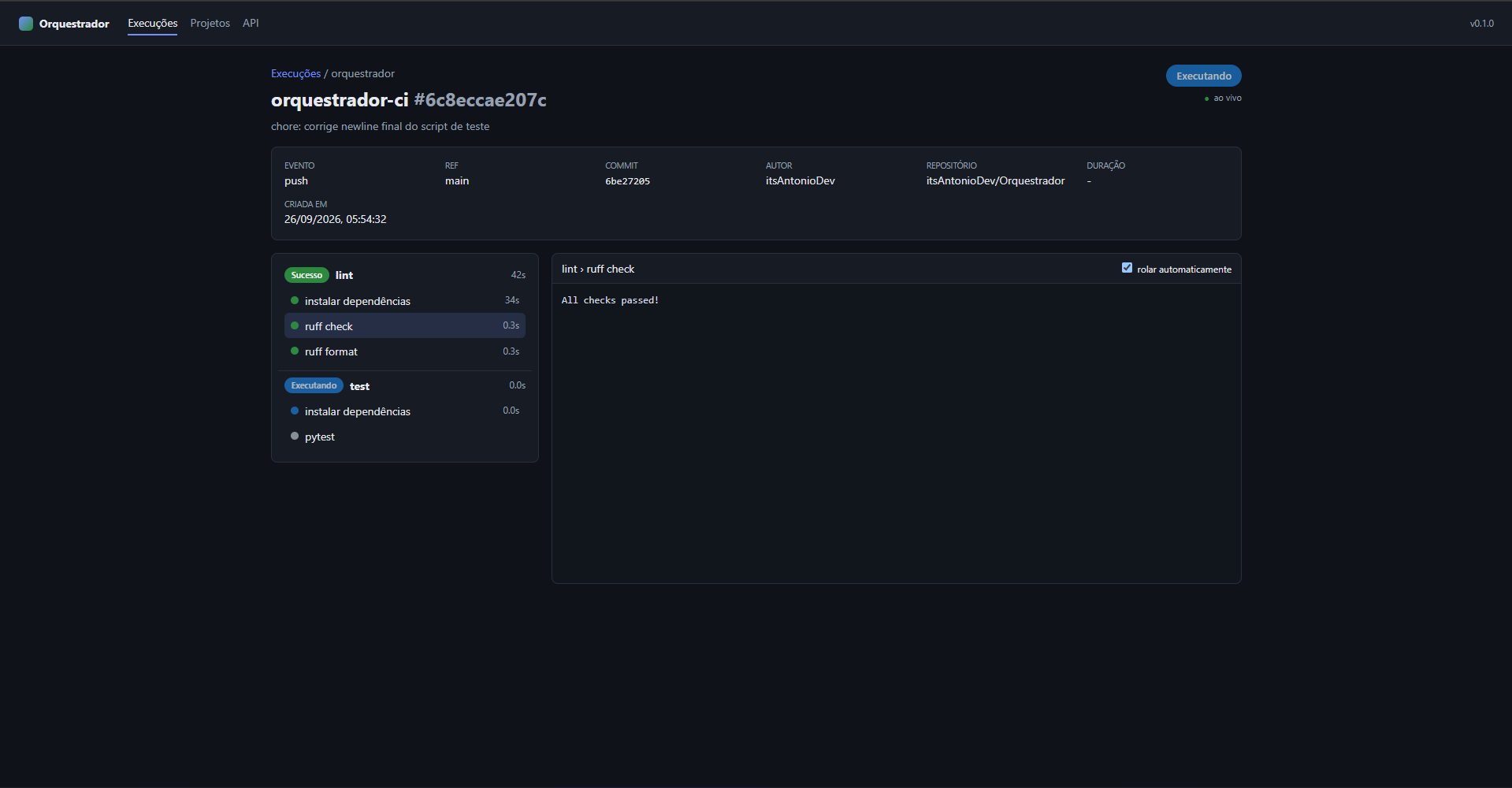Viewport: 1512px width, 788px height.
Task: Follow the Execuções breadcrumb link
Action: [x=295, y=73]
